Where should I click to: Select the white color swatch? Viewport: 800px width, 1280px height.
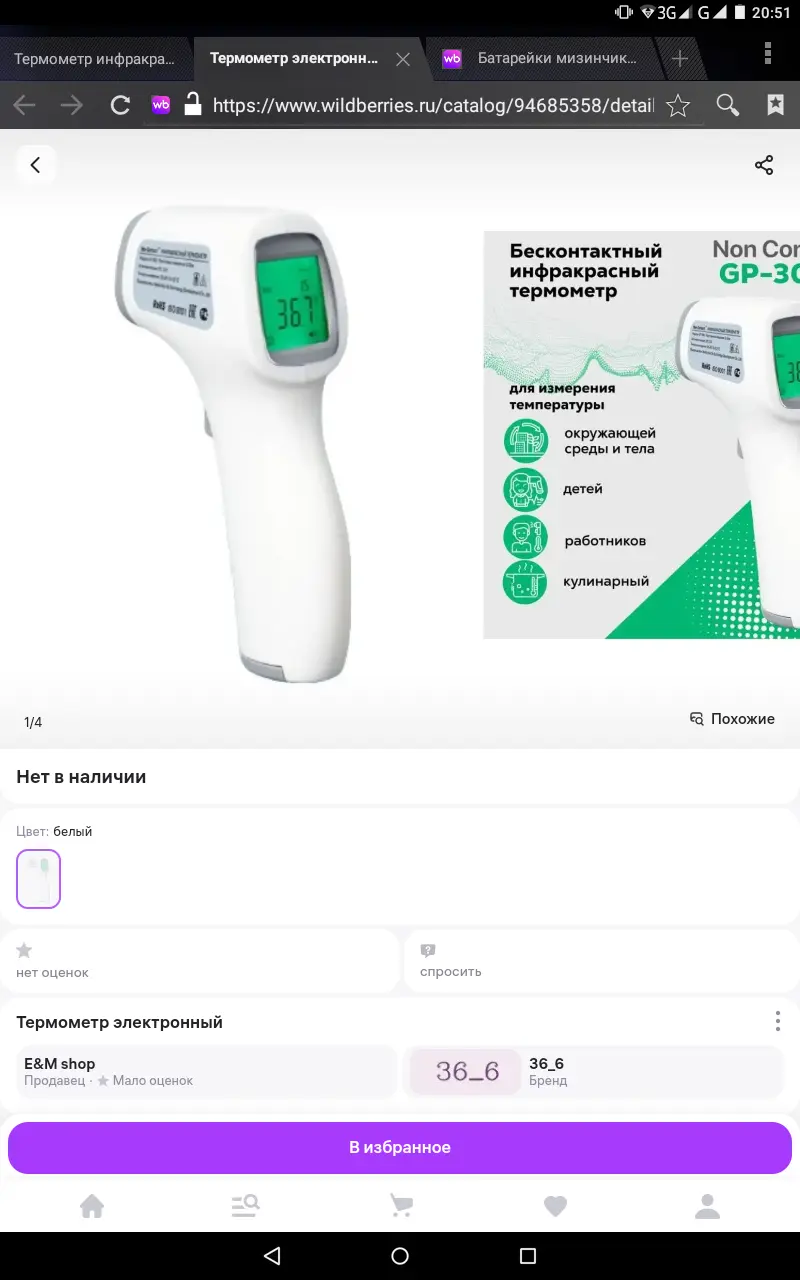coord(39,879)
